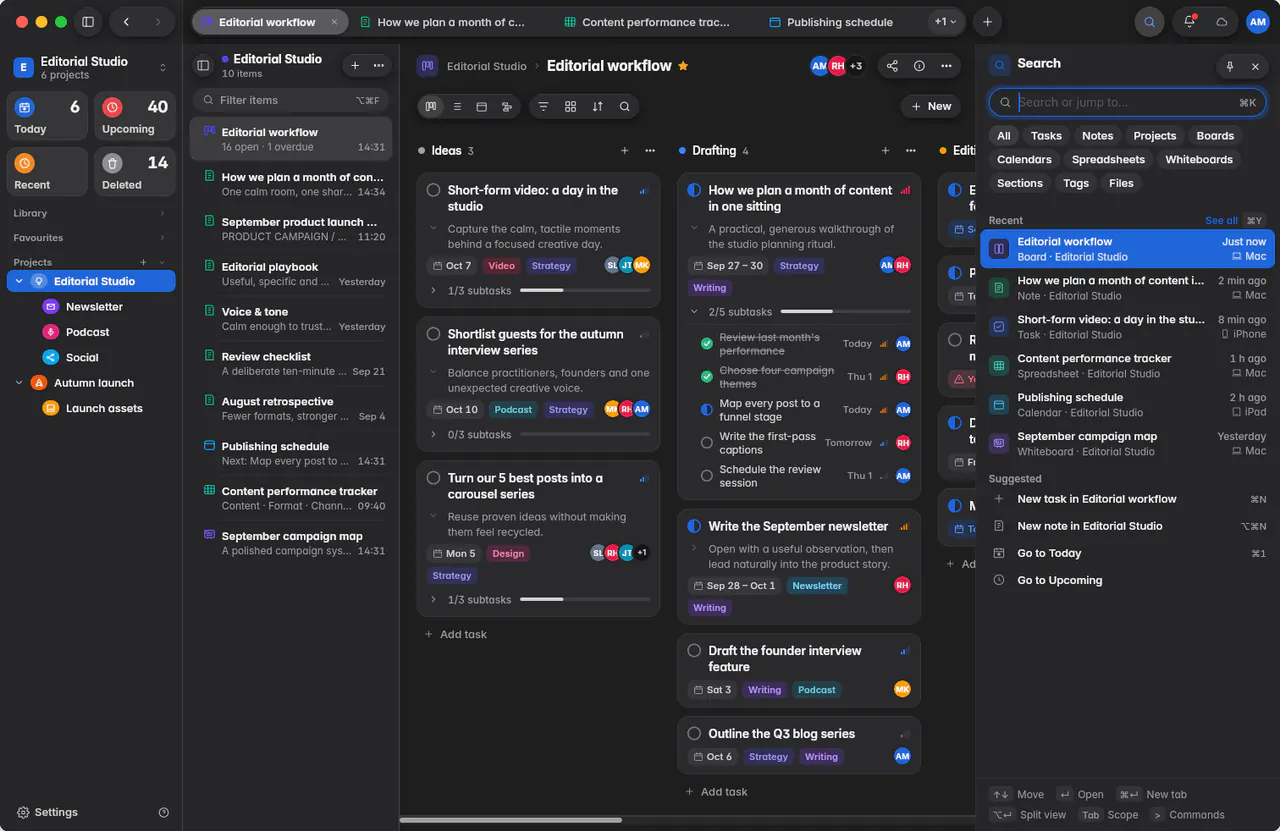This screenshot has width=1280, height=831.
Task: Switch to the calendar view layout
Action: (x=482, y=106)
